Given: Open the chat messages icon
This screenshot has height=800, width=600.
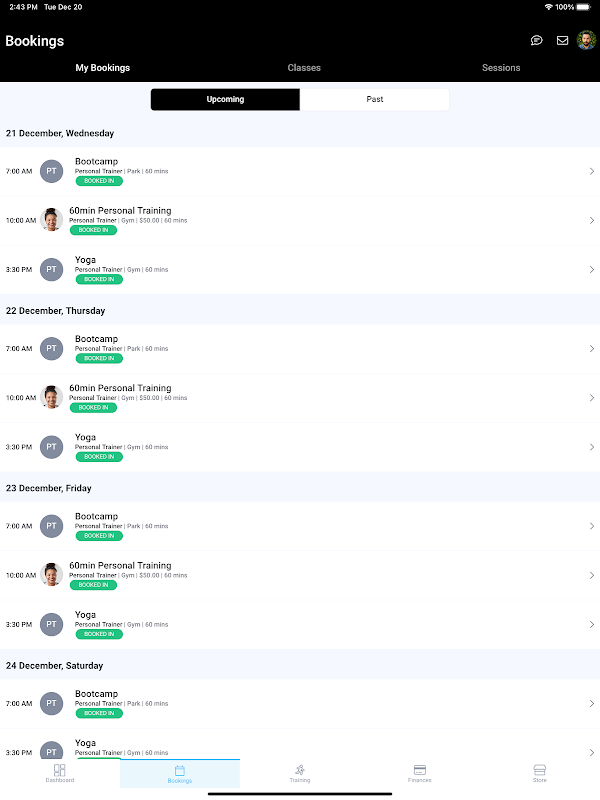Looking at the screenshot, I should pyautogui.click(x=536, y=40).
